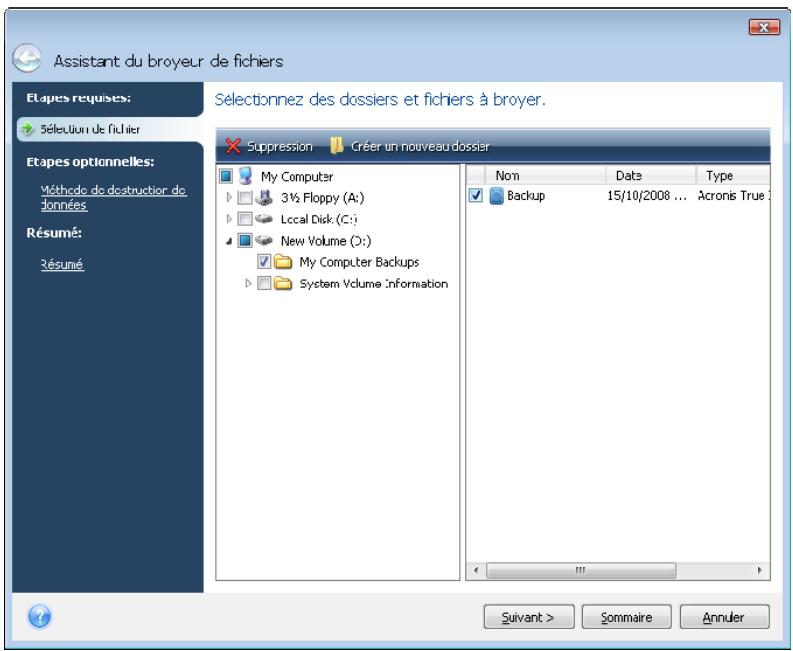Uncheck the My Computer Backups checkbox
Viewport: 793px width, 651px height.
coord(264,262)
